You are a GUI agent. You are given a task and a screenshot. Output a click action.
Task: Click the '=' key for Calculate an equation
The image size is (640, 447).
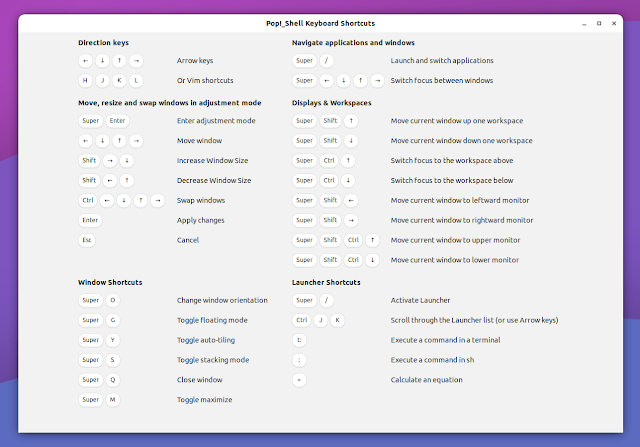pos(300,380)
